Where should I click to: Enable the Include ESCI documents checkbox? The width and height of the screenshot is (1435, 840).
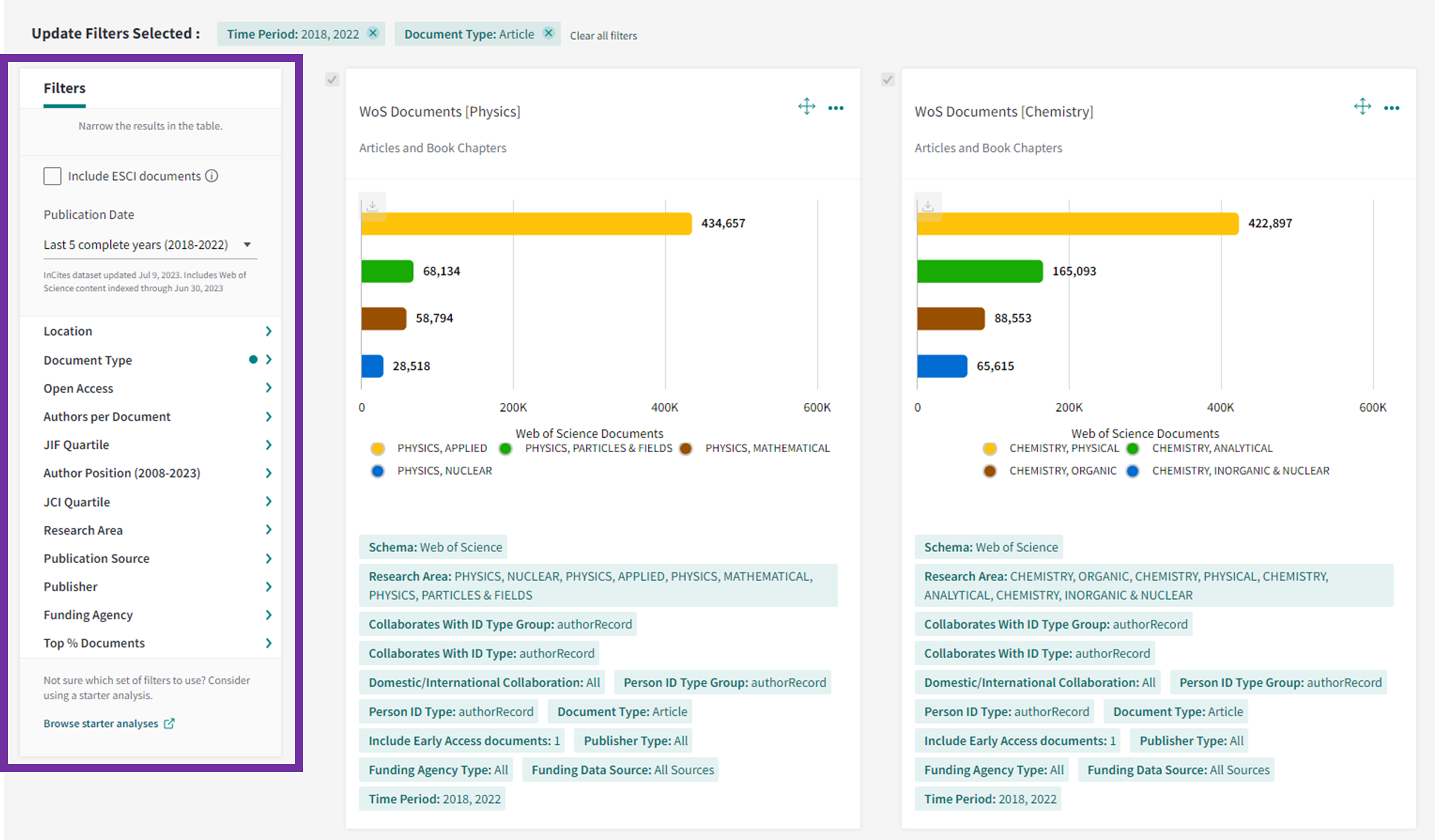tap(52, 175)
